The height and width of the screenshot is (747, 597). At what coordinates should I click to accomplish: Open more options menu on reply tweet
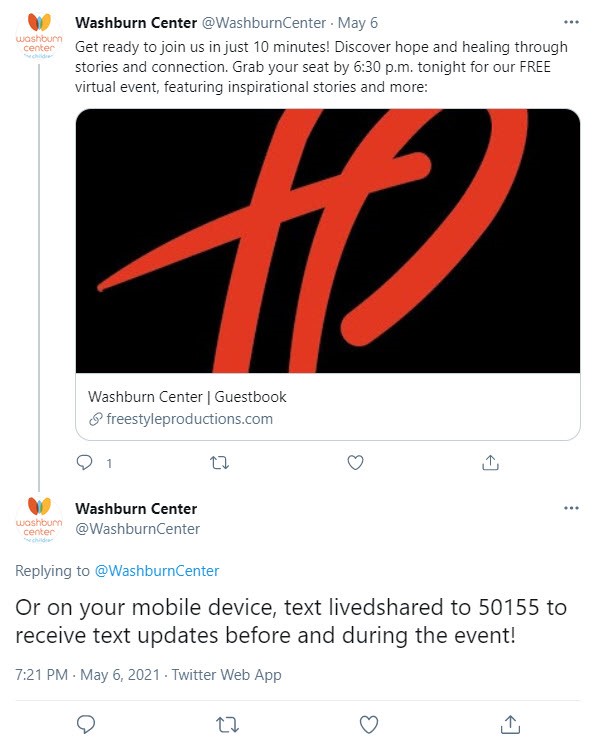click(571, 508)
